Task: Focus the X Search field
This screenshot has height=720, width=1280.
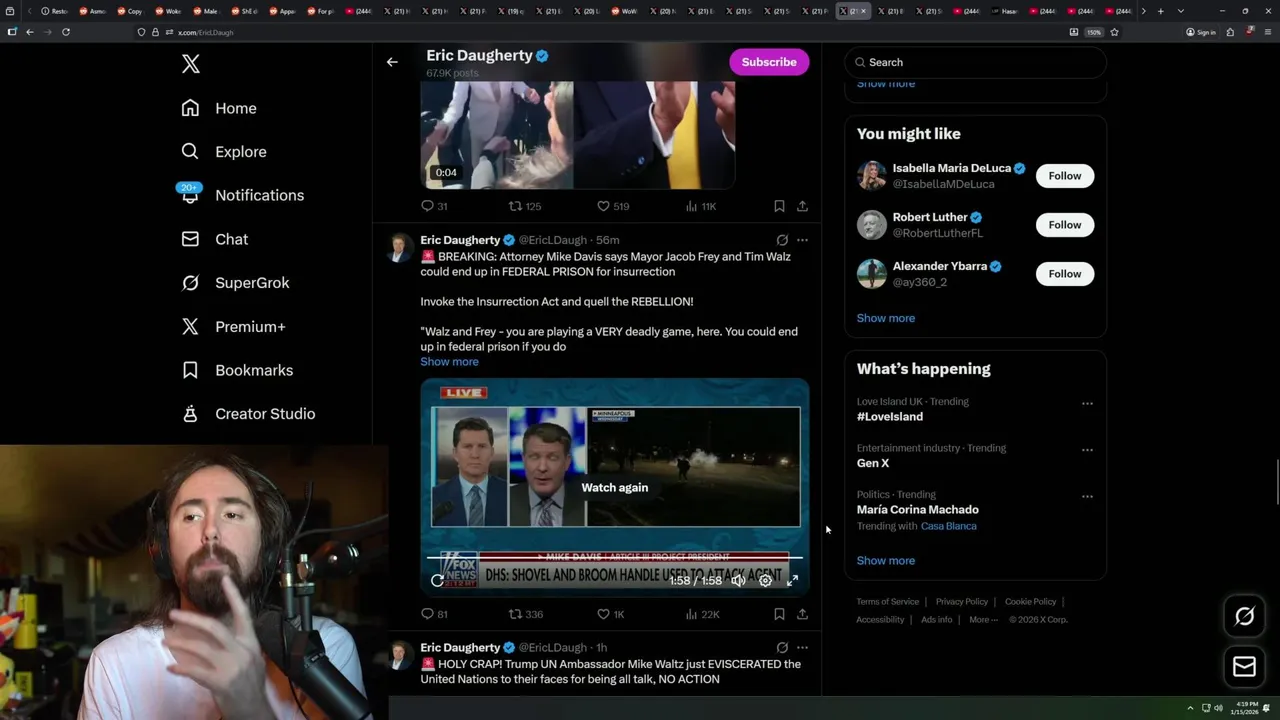Action: tap(975, 62)
